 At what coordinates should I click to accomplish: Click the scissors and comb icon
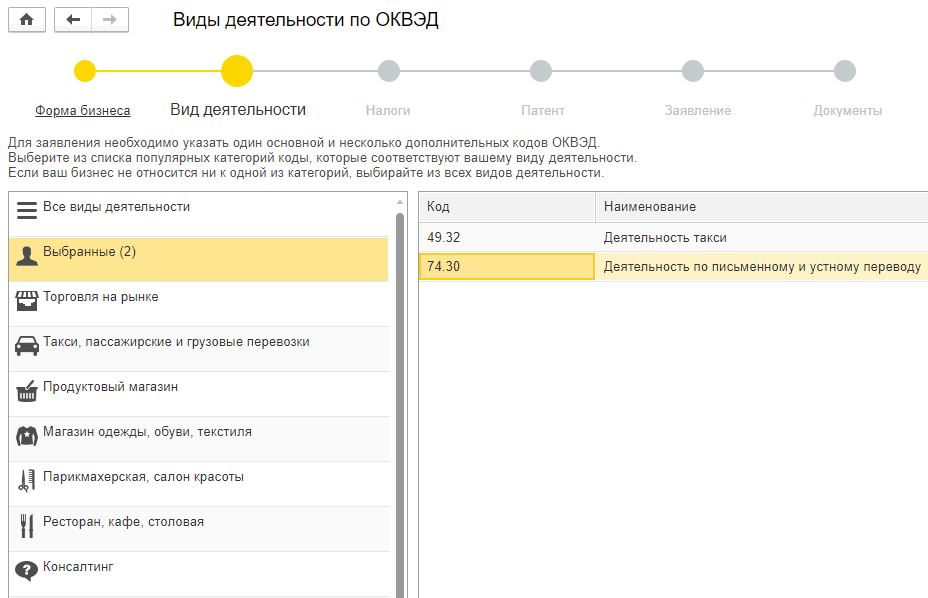click(27, 481)
